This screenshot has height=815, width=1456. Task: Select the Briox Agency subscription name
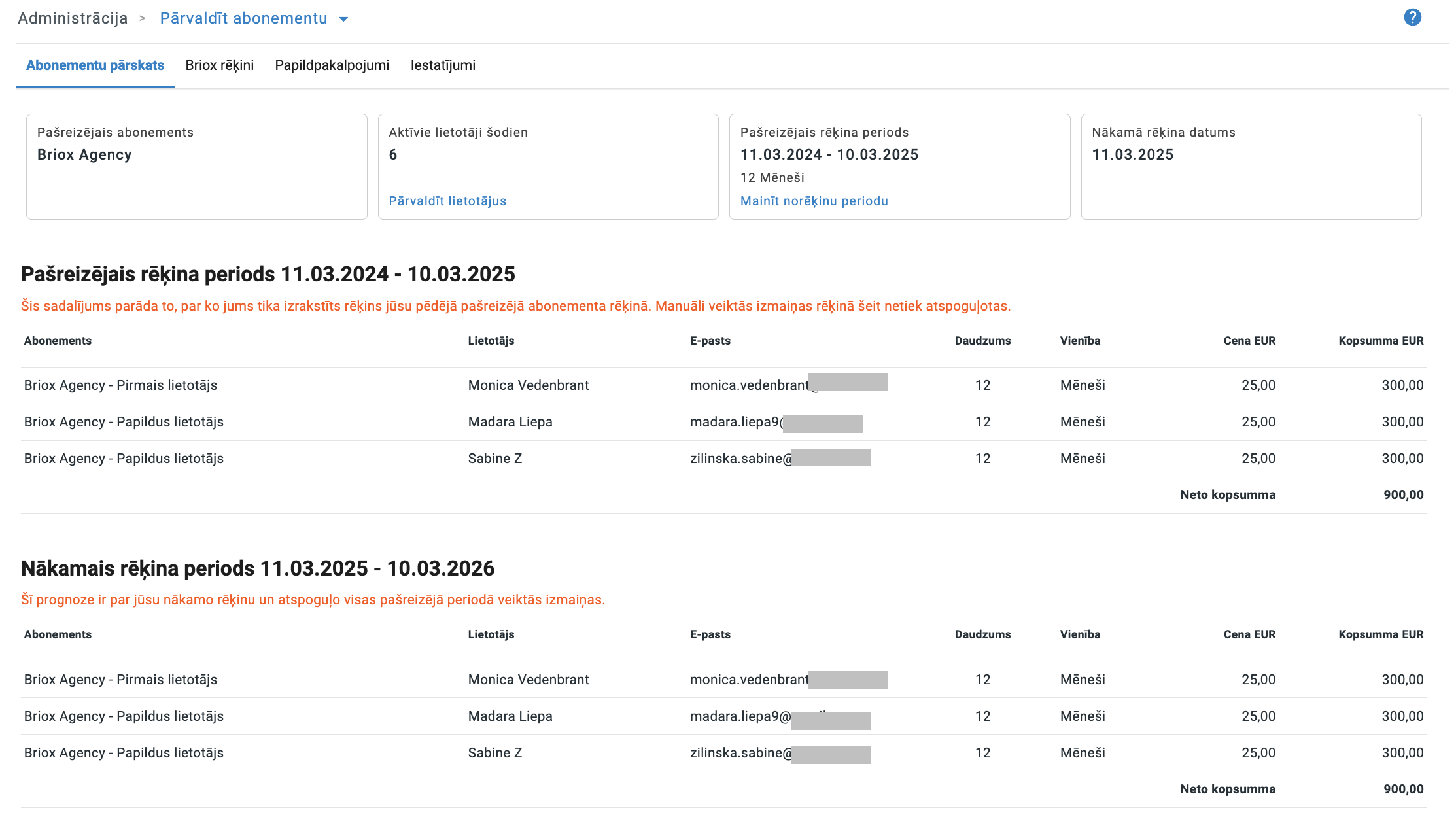tap(84, 155)
